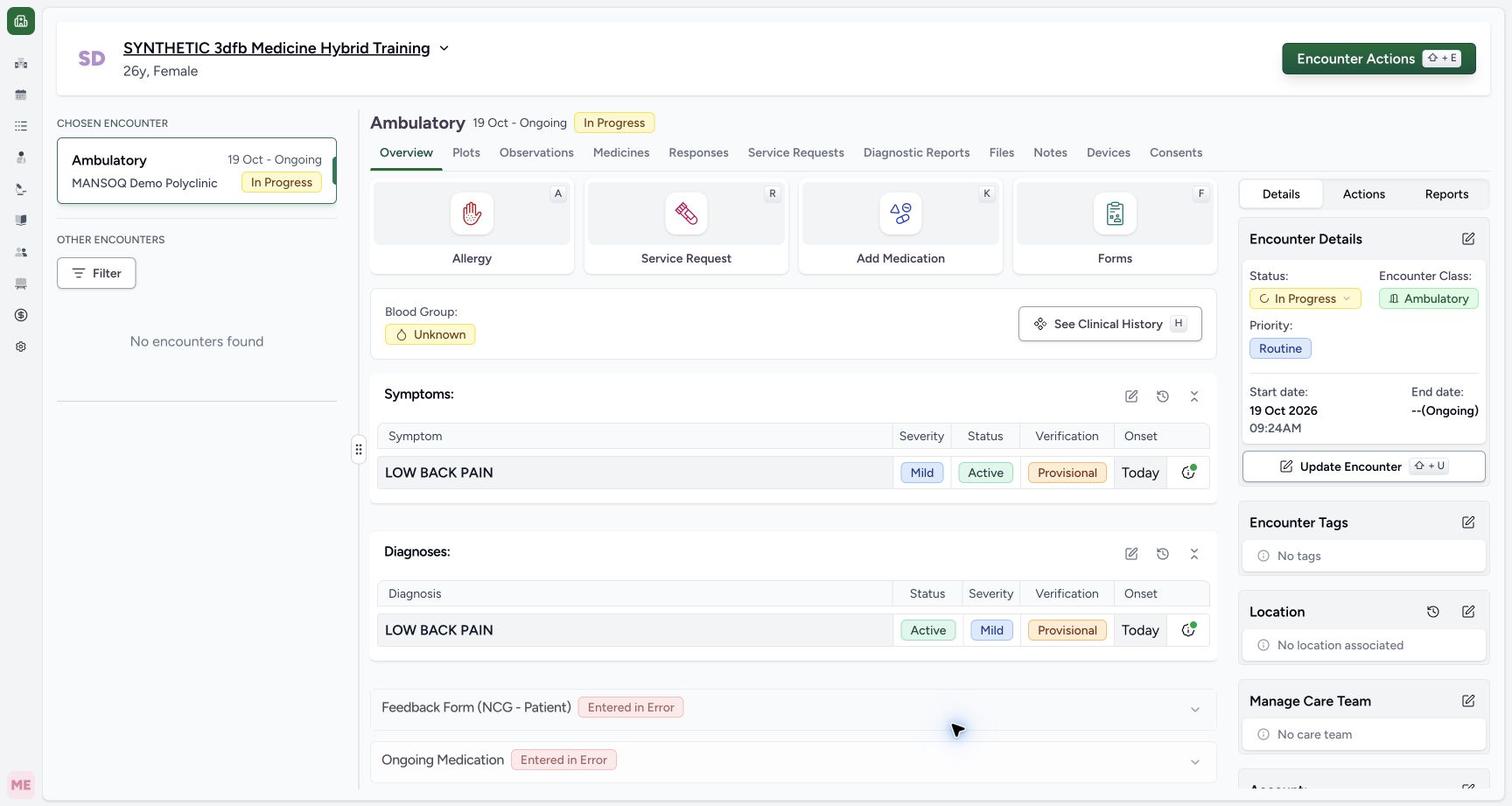Screen dimensions: 1512x806
Task: Grab the panel divider handle
Action: point(359,449)
